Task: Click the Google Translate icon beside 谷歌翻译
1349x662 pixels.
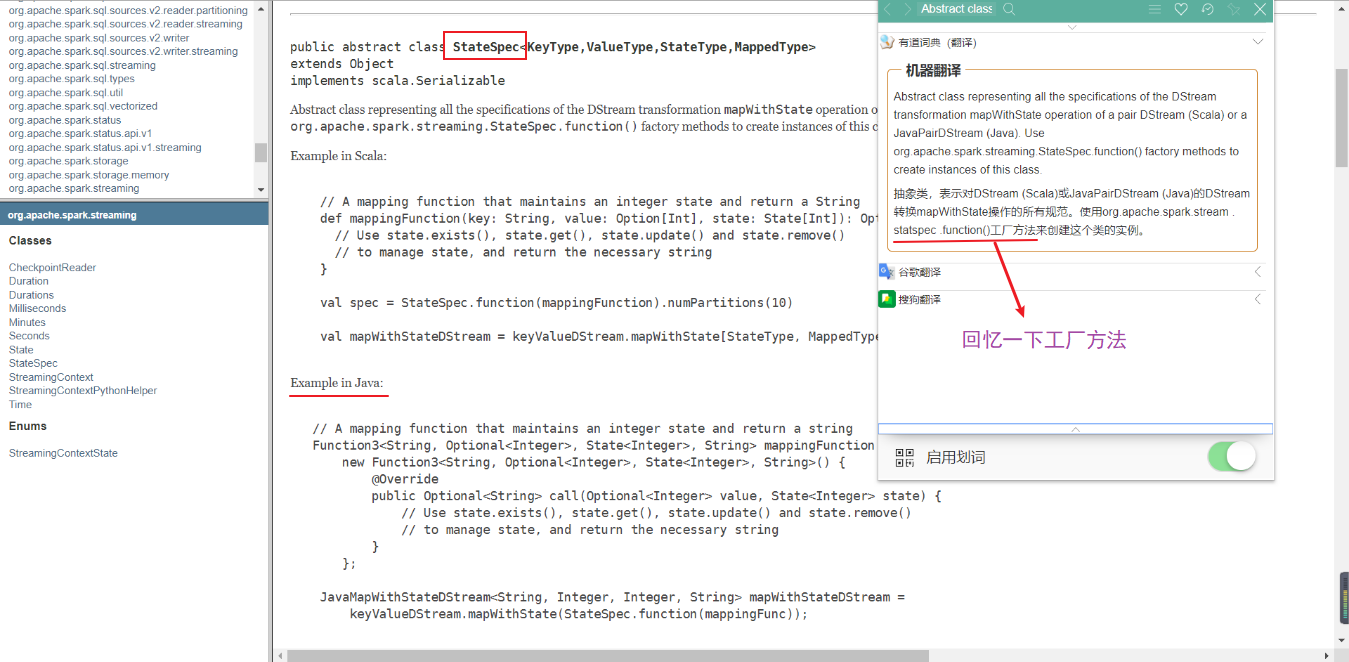Action: pos(886,271)
